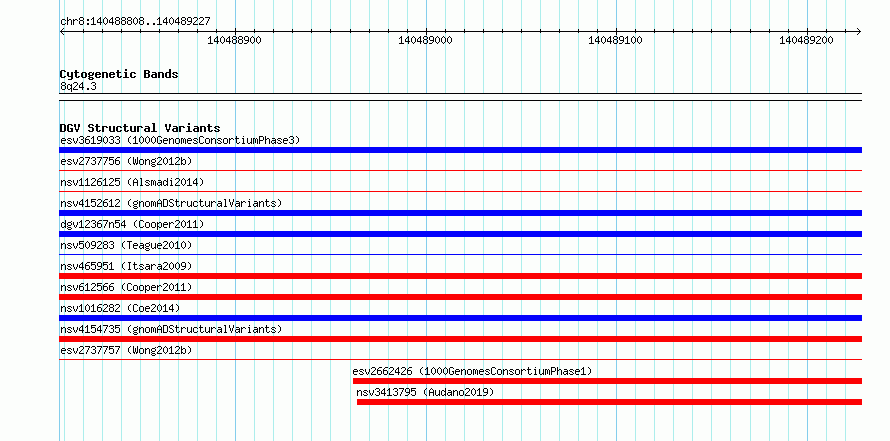Image resolution: width=890 pixels, height=441 pixels.
Task: Open esv2662426 (1000GenomesConsortiumPhase1) label
Action: [x=472, y=371]
